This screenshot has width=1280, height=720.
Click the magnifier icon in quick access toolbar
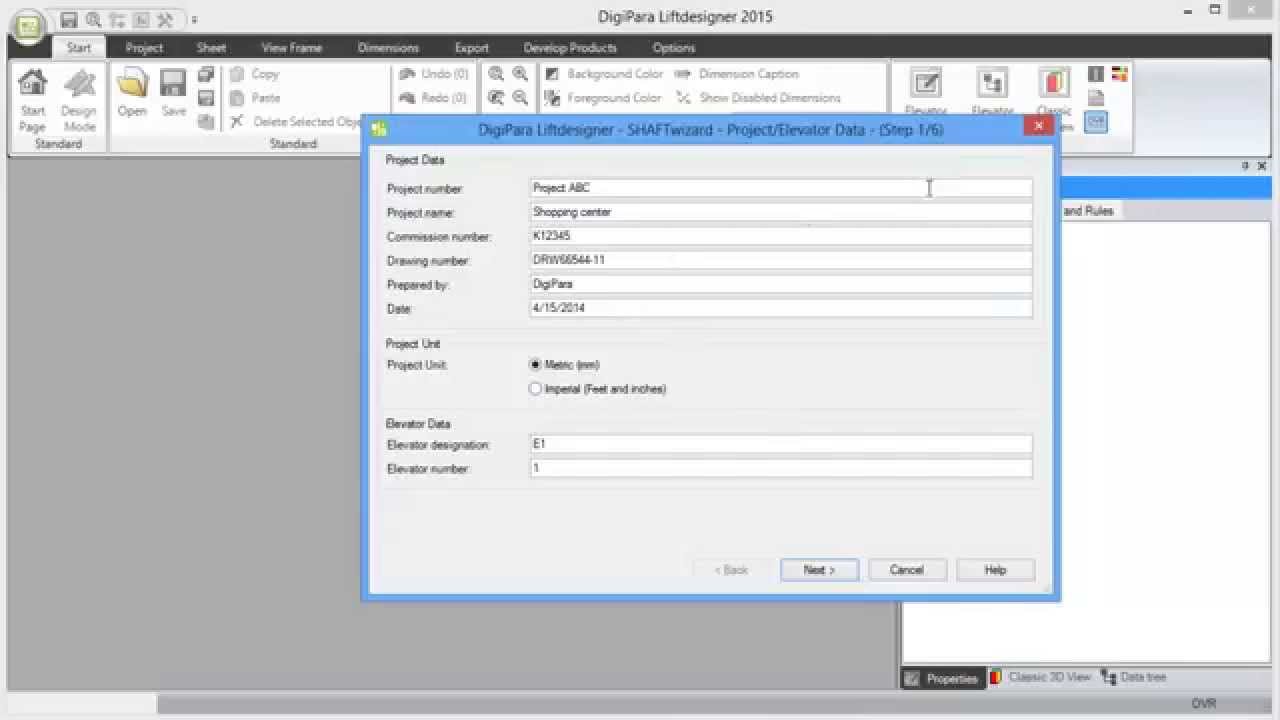tap(93, 19)
